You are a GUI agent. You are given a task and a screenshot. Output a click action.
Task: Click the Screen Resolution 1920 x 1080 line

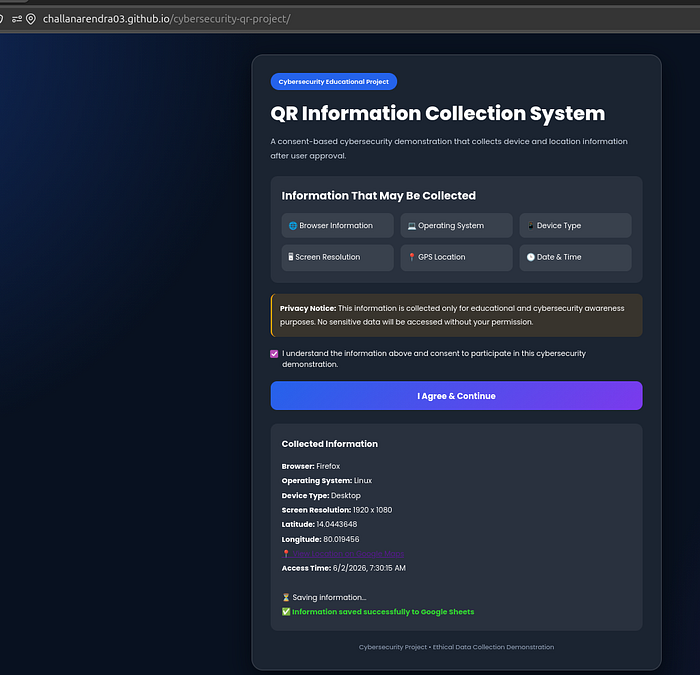tap(337, 510)
